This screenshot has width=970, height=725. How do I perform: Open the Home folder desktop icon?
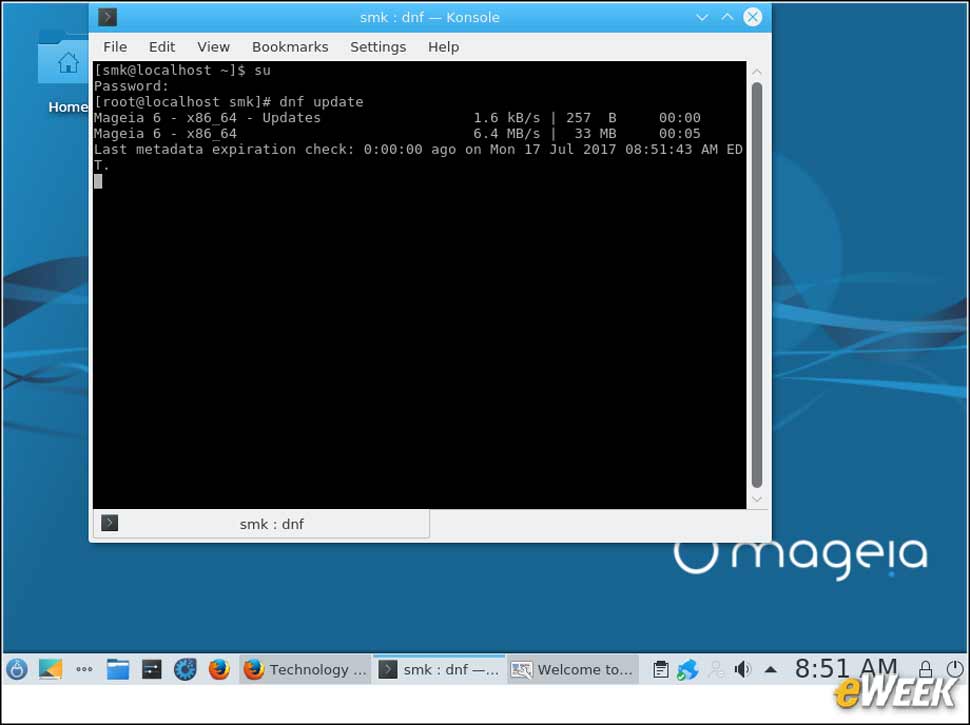65,72
